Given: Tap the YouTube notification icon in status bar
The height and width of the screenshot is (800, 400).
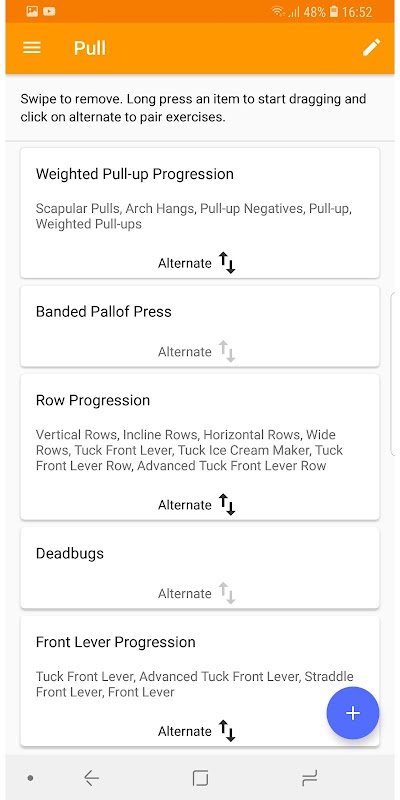Looking at the screenshot, I should click(x=49, y=11).
